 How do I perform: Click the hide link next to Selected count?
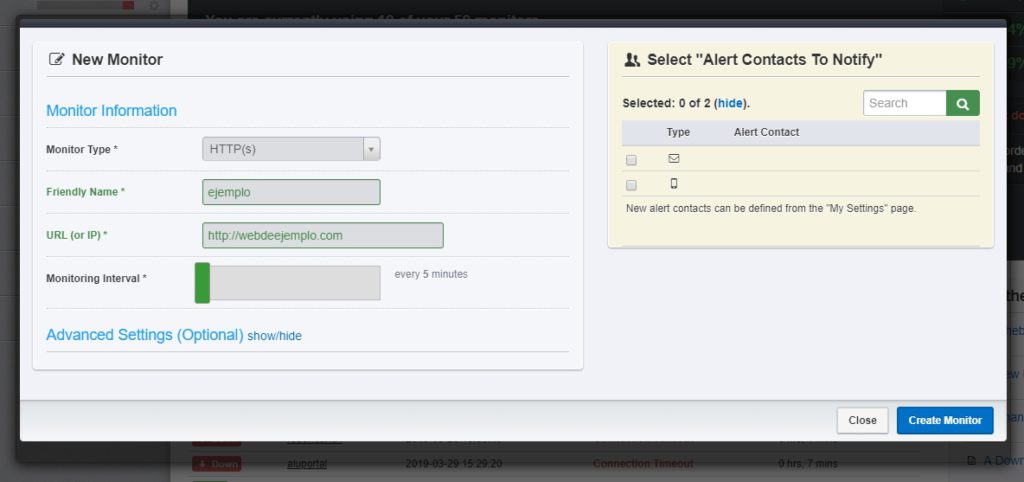click(x=730, y=103)
